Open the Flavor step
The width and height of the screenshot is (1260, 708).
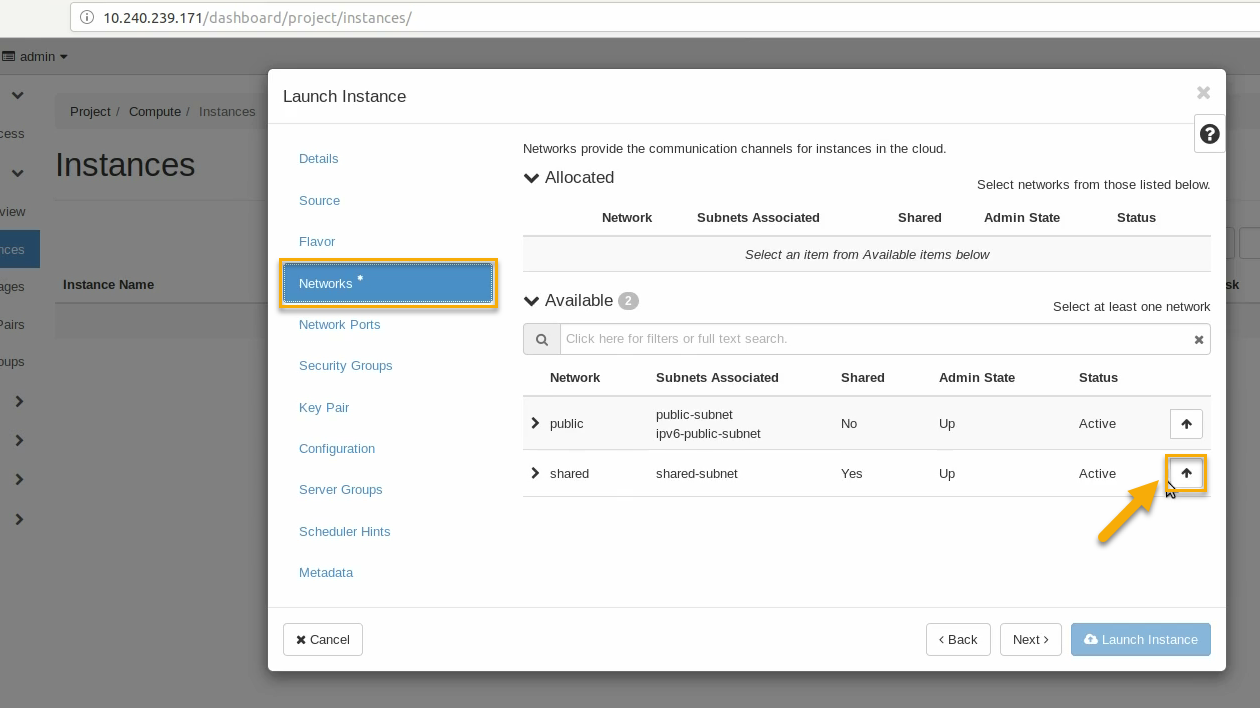pos(316,242)
